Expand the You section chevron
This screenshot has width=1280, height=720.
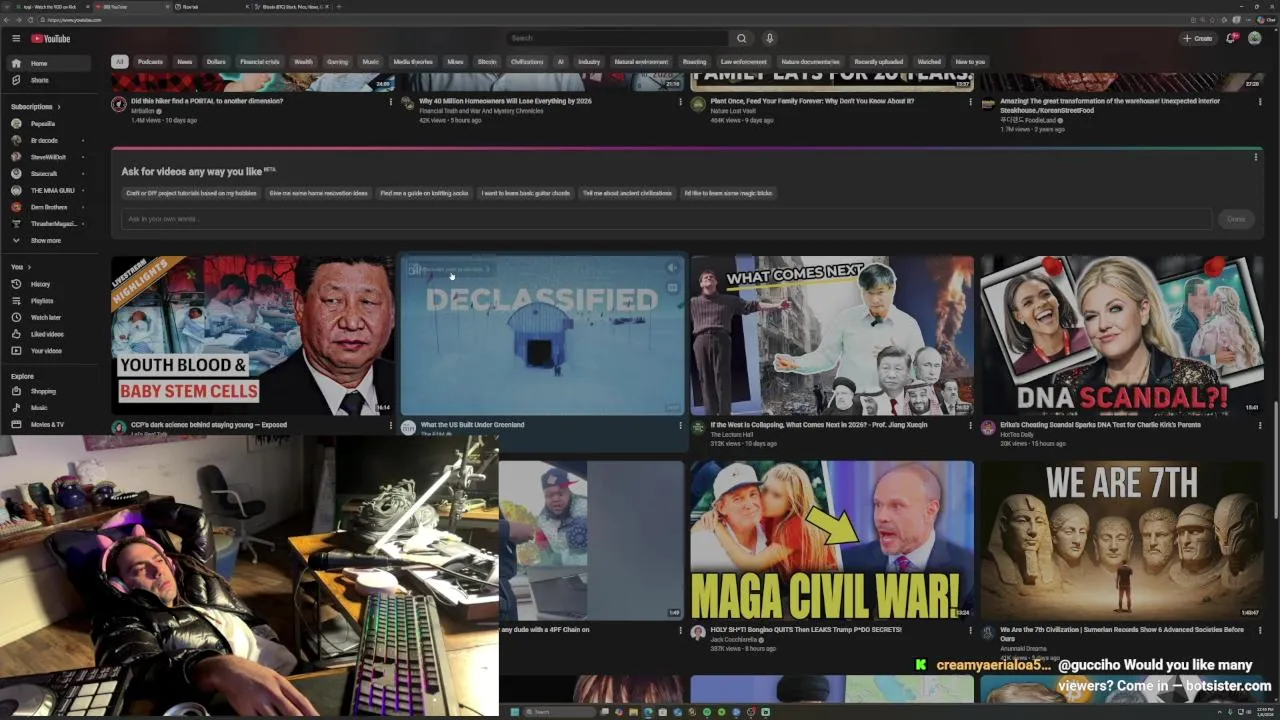29,267
